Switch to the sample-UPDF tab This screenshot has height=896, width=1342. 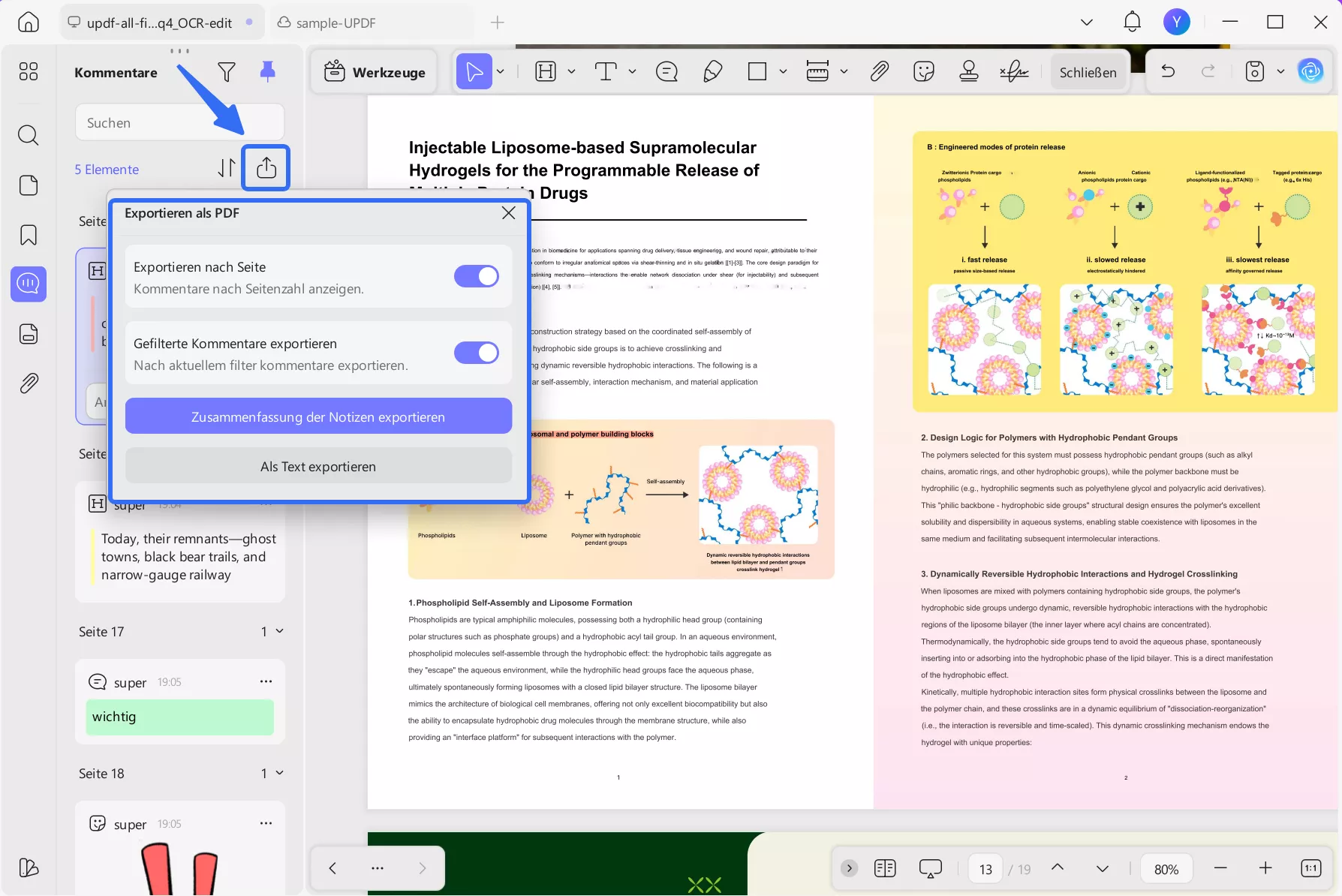pos(335,23)
